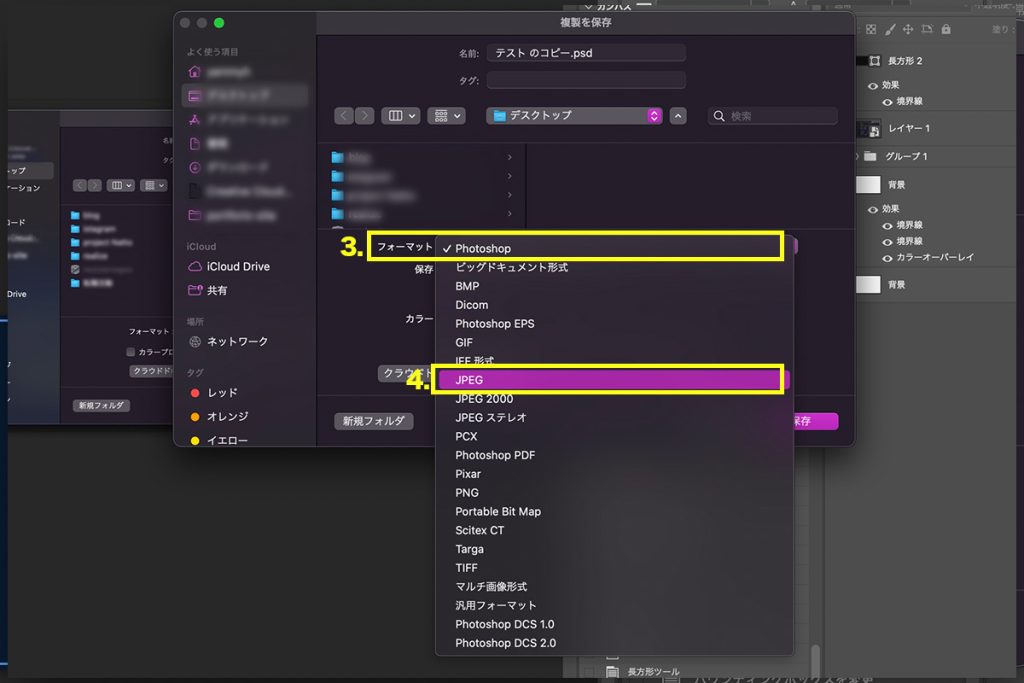The image size is (1024, 683).
Task: Toggle visibility of 効果 under first 背景 layer
Action: coord(872,210)
